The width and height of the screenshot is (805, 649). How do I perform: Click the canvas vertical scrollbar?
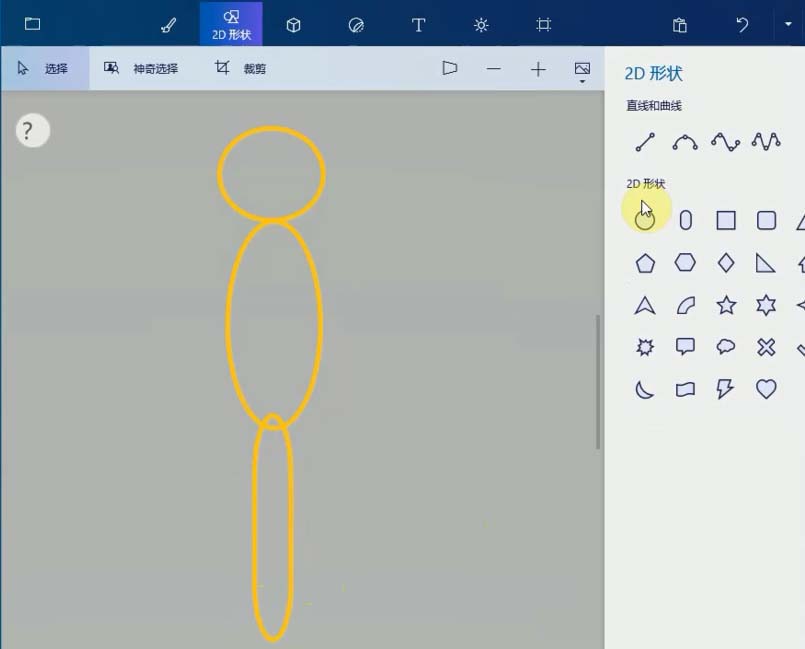[x=598, y=381]
